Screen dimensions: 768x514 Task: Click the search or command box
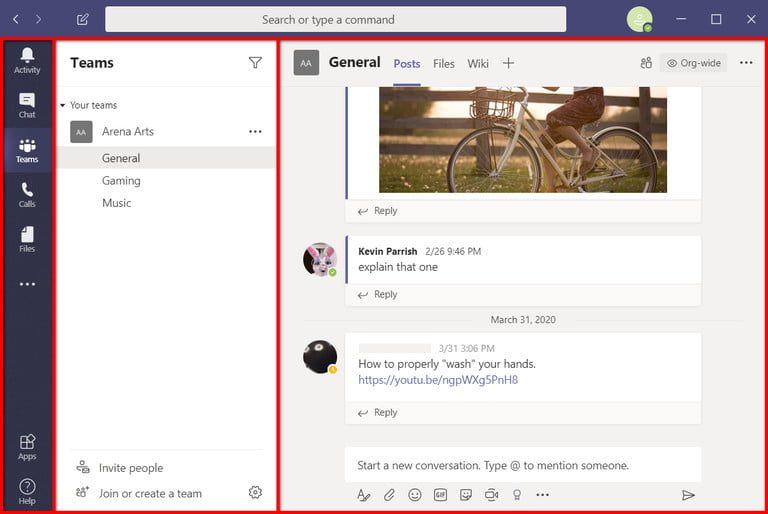coord(336,20)
